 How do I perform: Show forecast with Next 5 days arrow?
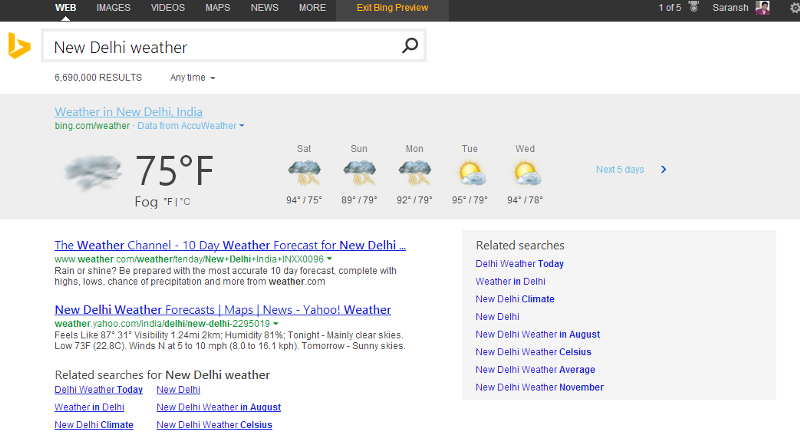click(663, 169)
